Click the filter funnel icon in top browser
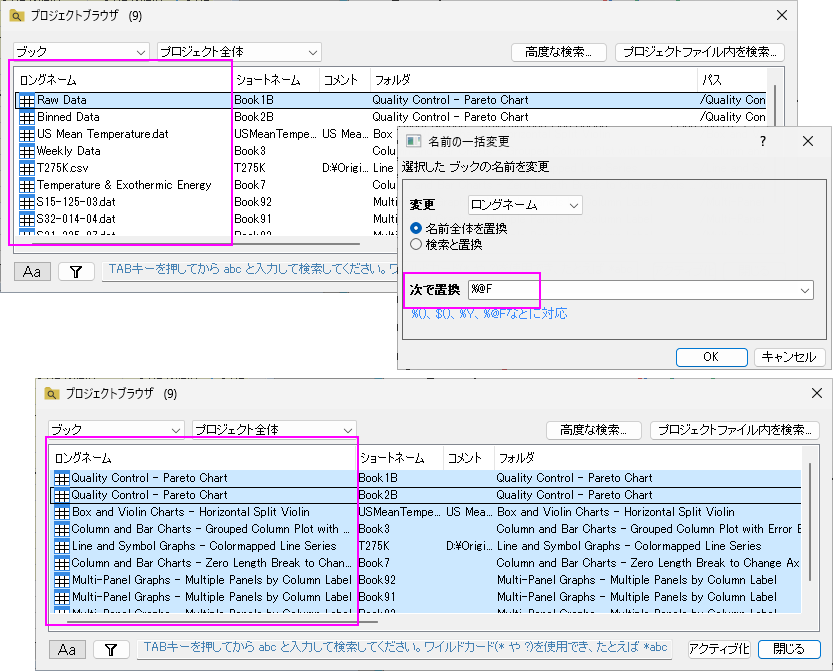 (76, 271)
